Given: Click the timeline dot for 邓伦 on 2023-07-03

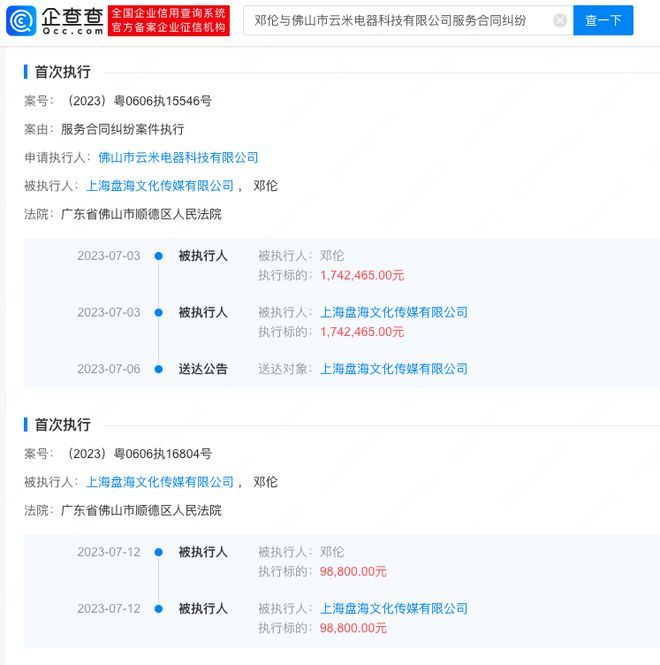Looking at the screenshot, I should 159,256.
